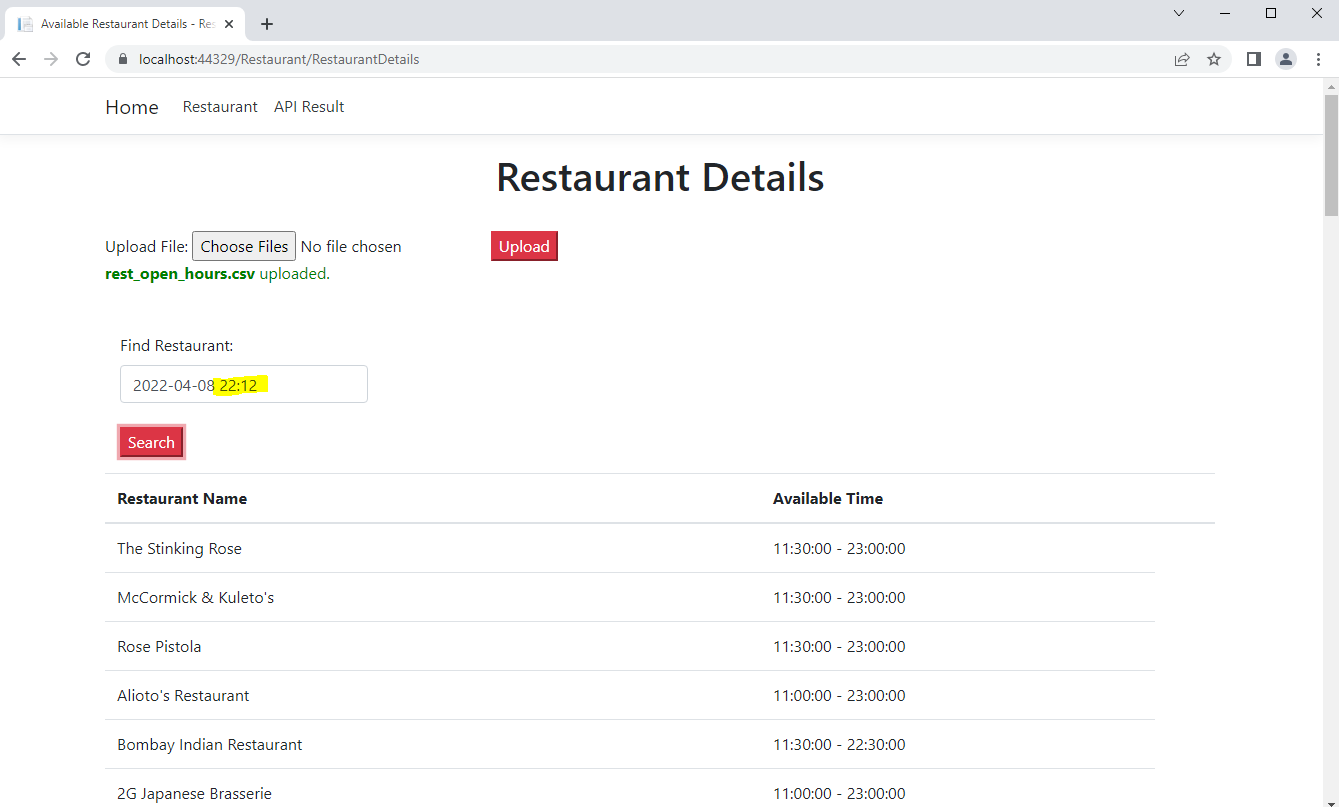1339x807 pixels.
Task: Click the Restaurant Name column header
Action: [x=182, y=498]
